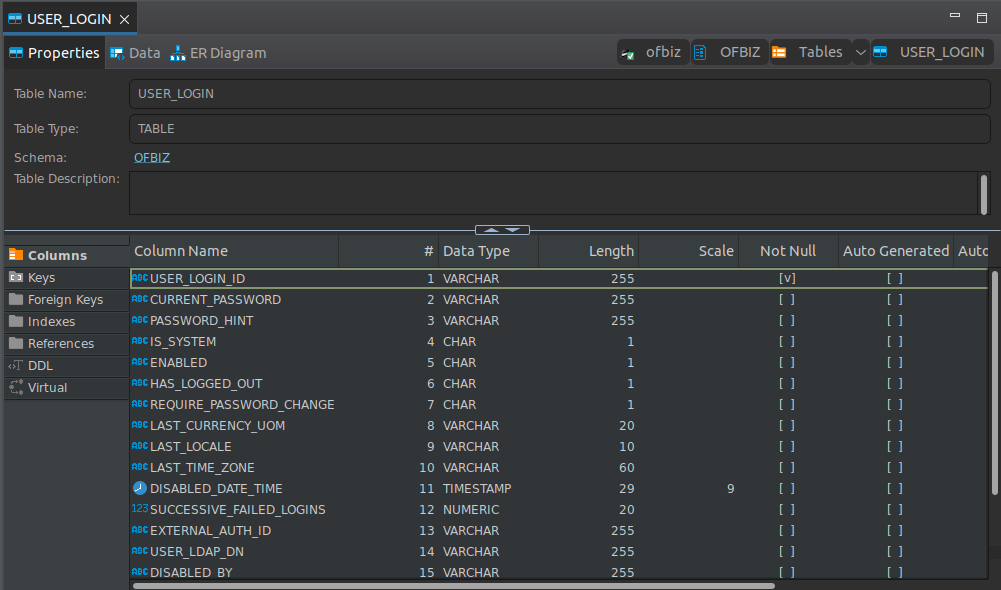
Task: Toggle Auto Generated checkbox for ENABLED
Action: click(x=895, y=363)
